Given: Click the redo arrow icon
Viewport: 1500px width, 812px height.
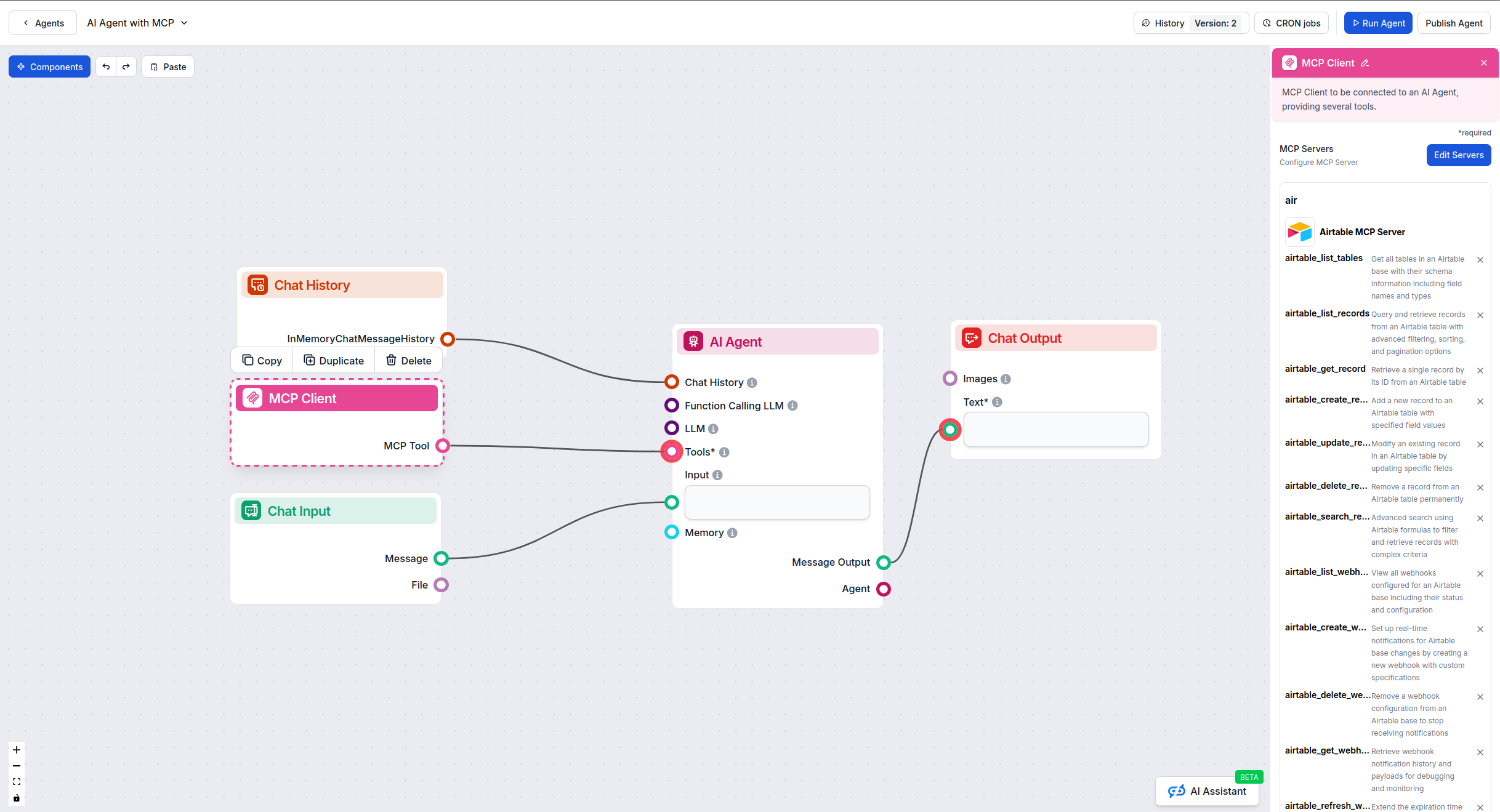Looking at the screenshot, I should pos(126,66).
